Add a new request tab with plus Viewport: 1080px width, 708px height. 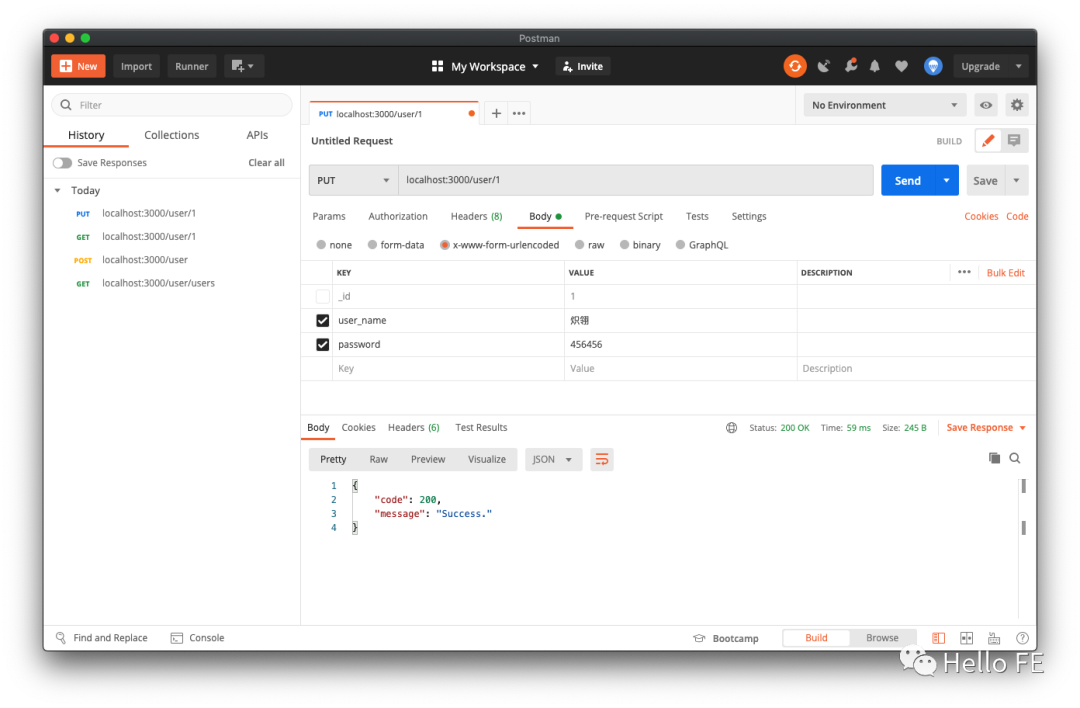[496, 113]
